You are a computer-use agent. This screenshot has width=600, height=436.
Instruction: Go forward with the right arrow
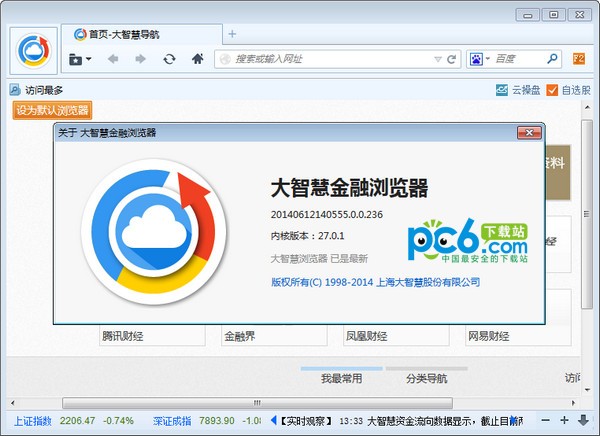click(140, 59)
